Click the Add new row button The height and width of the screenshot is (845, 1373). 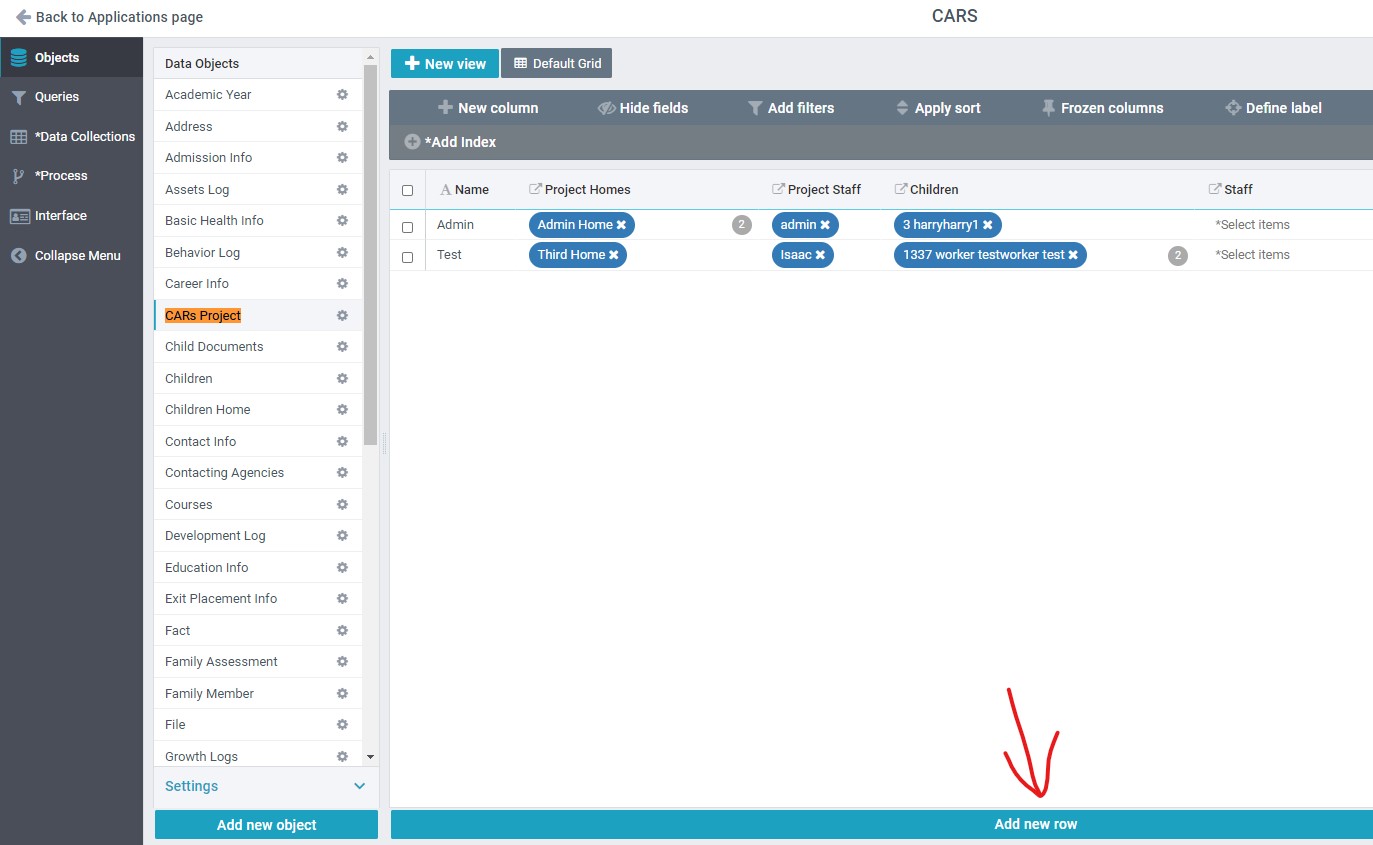[1035, 824]
